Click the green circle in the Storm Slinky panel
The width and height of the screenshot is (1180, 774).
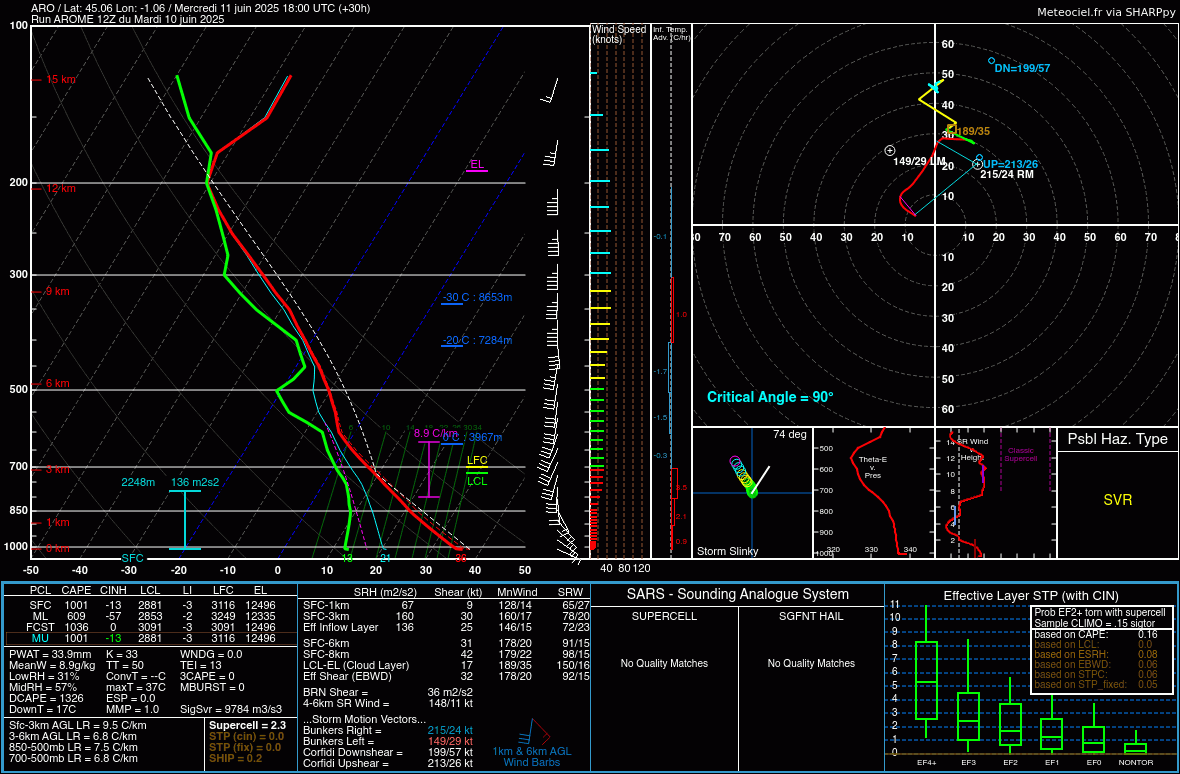point(752,492)
